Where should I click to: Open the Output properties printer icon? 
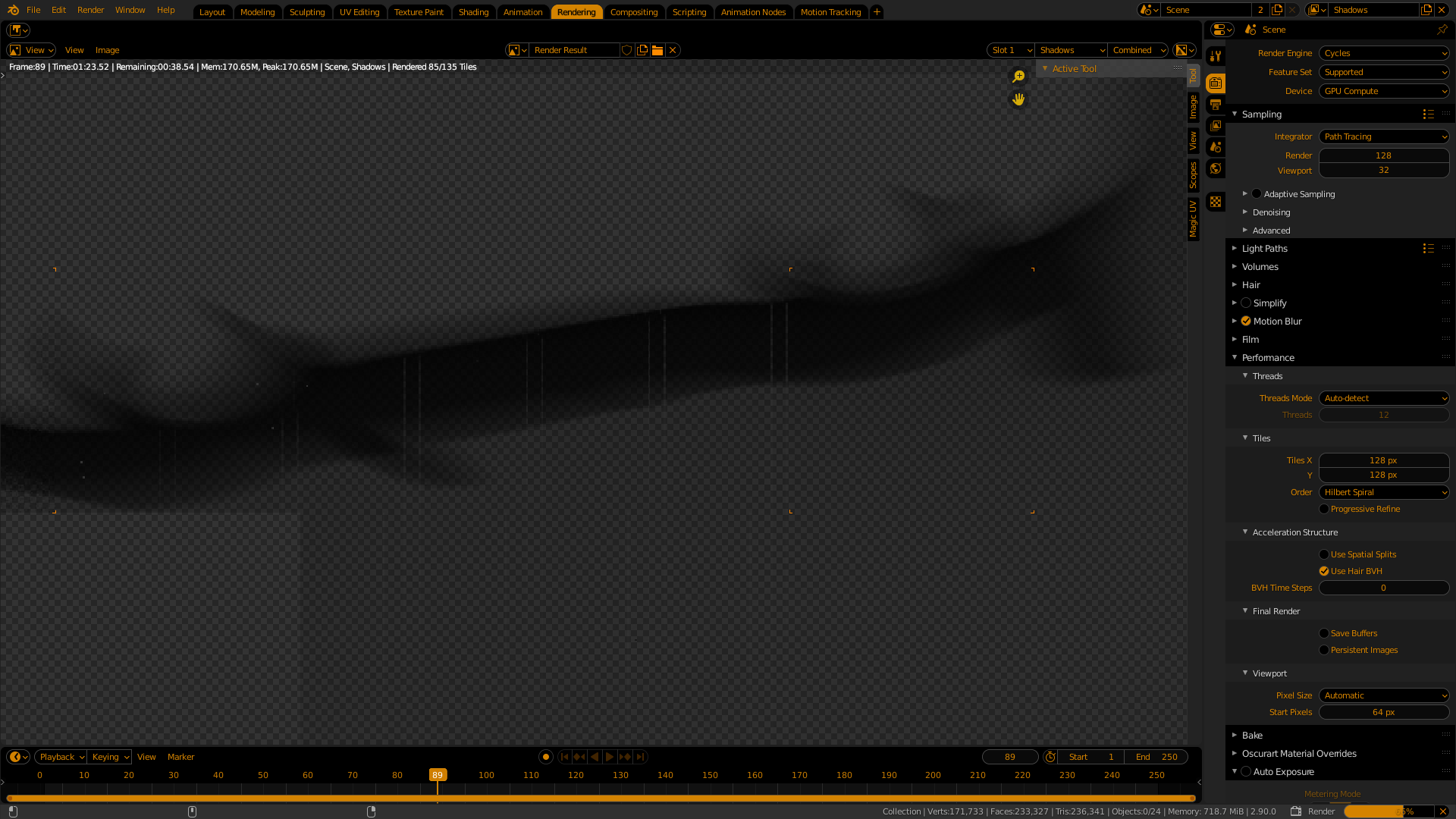[x=1216, y=105]
